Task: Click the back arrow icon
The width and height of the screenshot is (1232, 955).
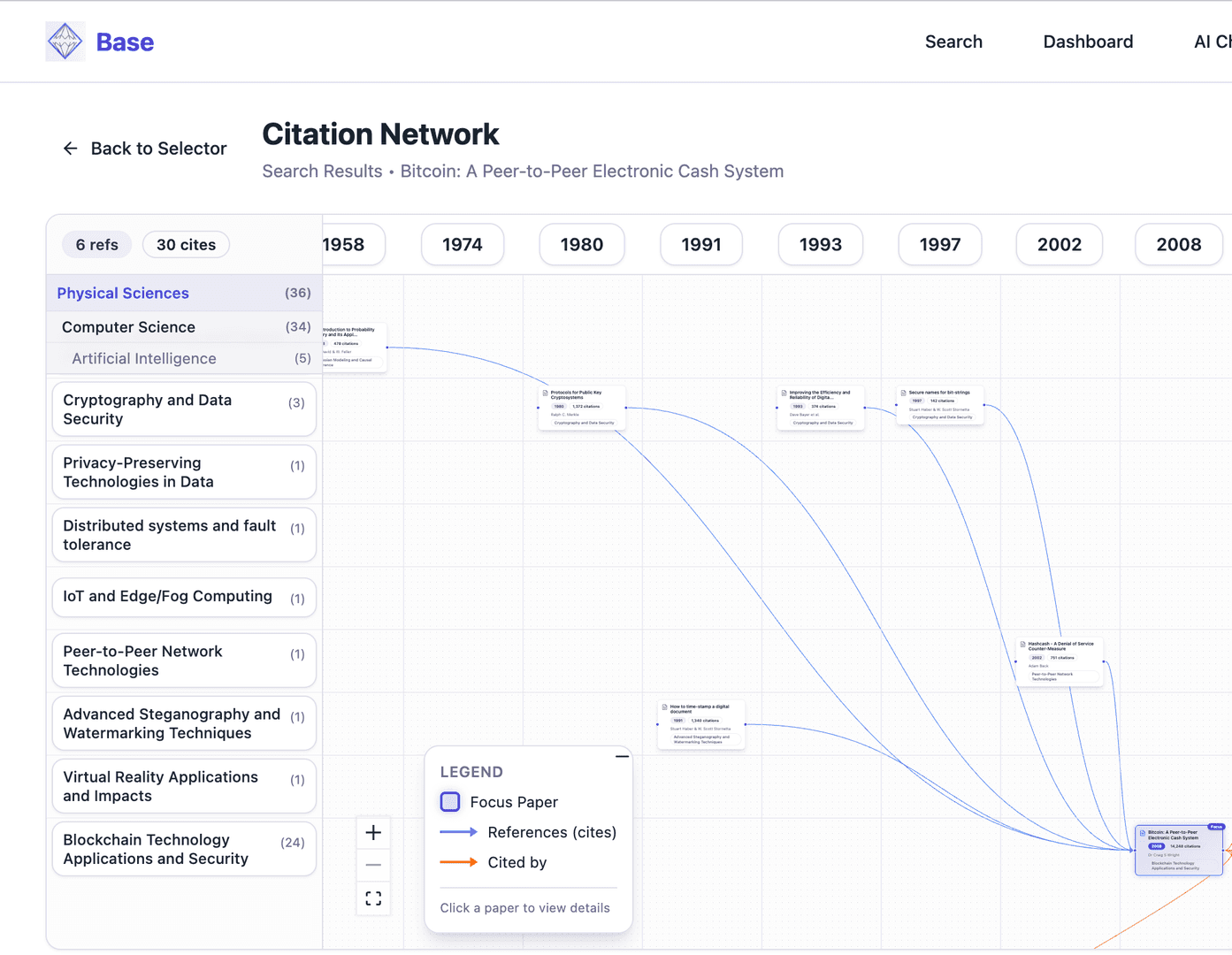Action: pos(71,149)
